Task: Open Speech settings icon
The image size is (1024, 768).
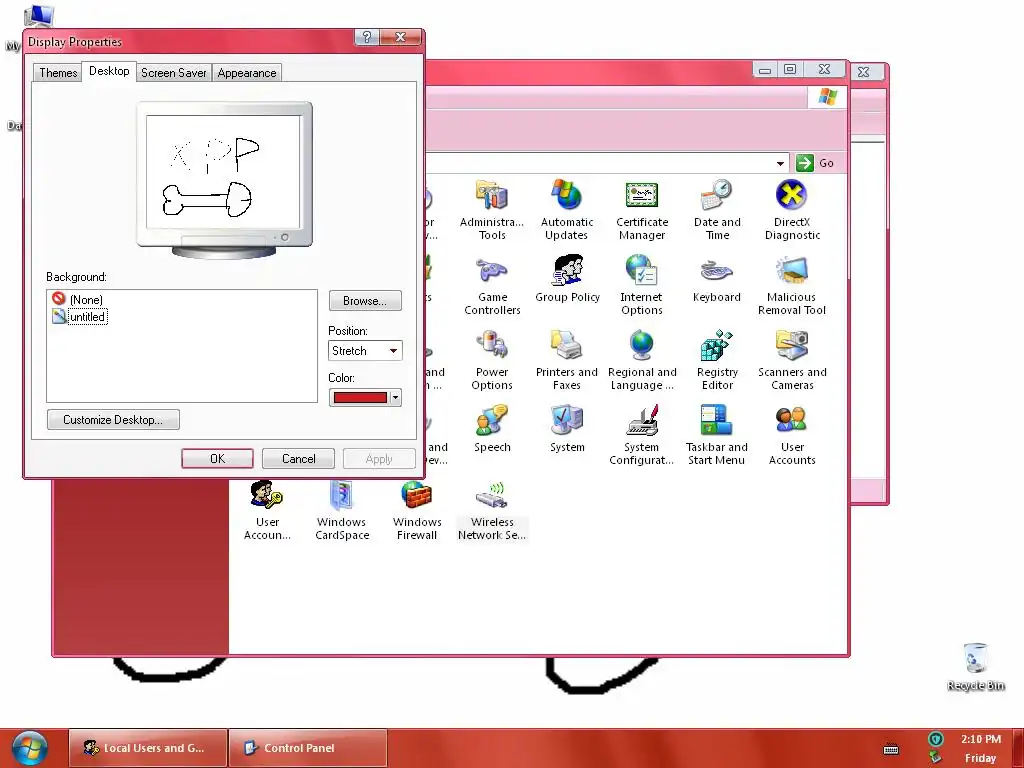Action: (492, 429)
